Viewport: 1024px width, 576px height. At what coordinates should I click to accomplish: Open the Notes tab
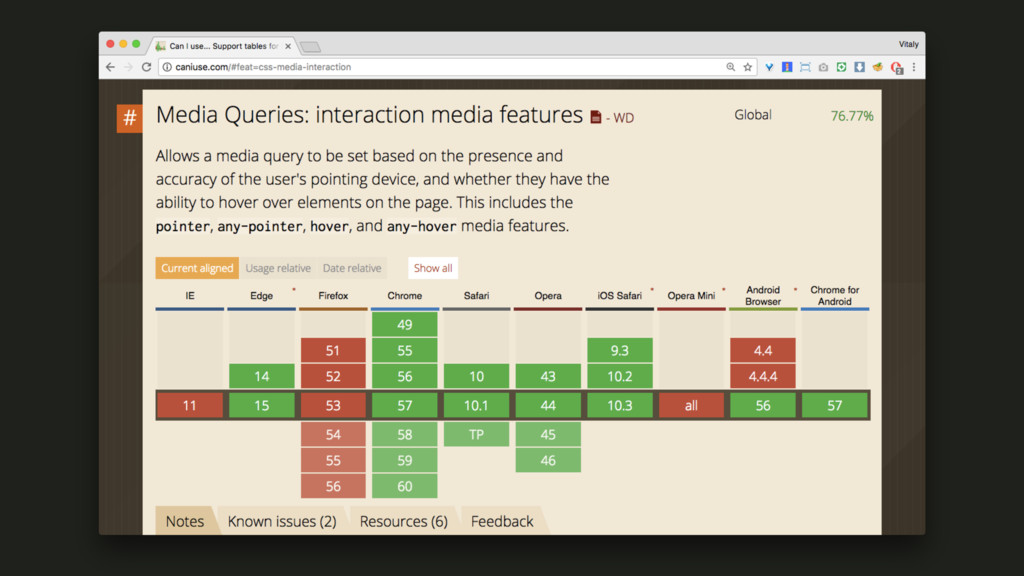point(185,521)
